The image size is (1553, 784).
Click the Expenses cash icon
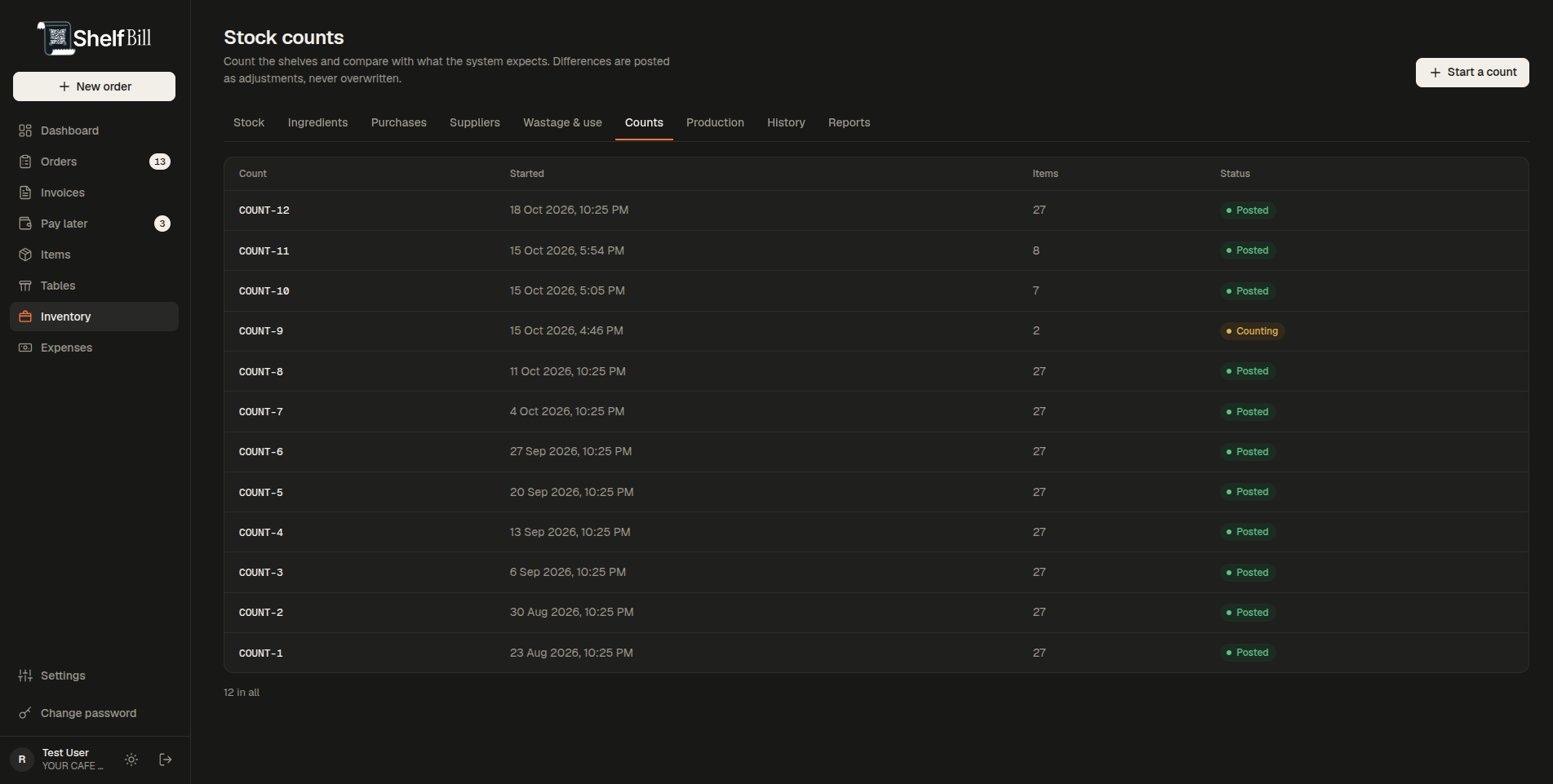coord(25,348)
